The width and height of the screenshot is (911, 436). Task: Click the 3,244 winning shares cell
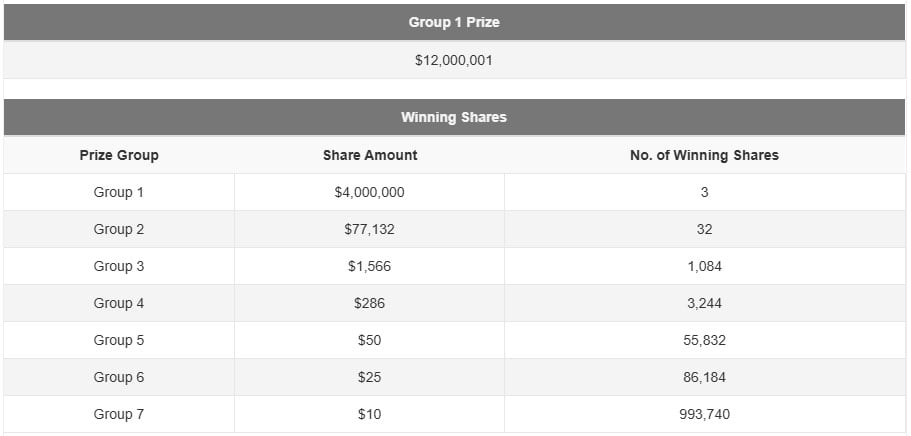(x=704, y=303)
